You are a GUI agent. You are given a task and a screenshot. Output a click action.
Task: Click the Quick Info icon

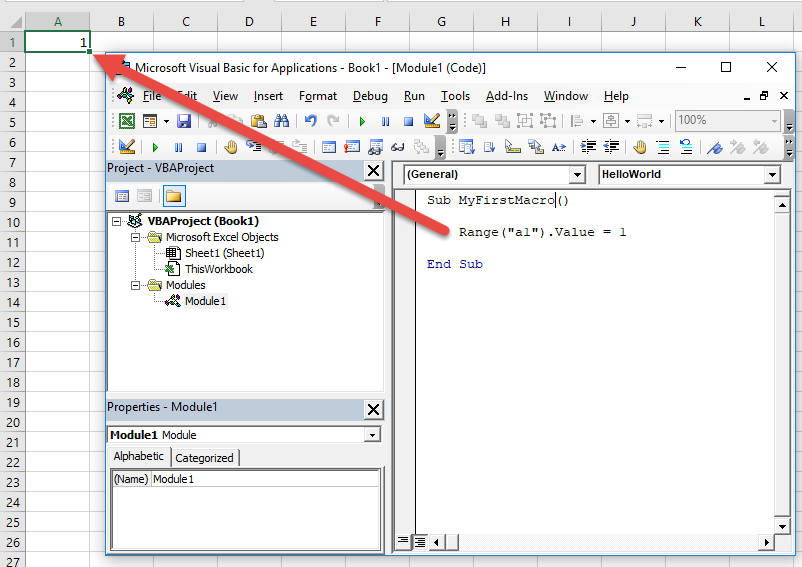coord(513,147)
